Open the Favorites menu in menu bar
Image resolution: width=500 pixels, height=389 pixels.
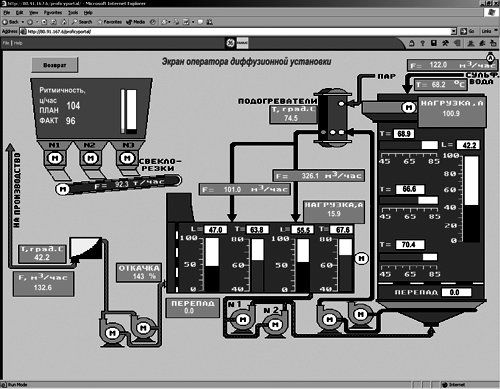(x=53, y=13)
